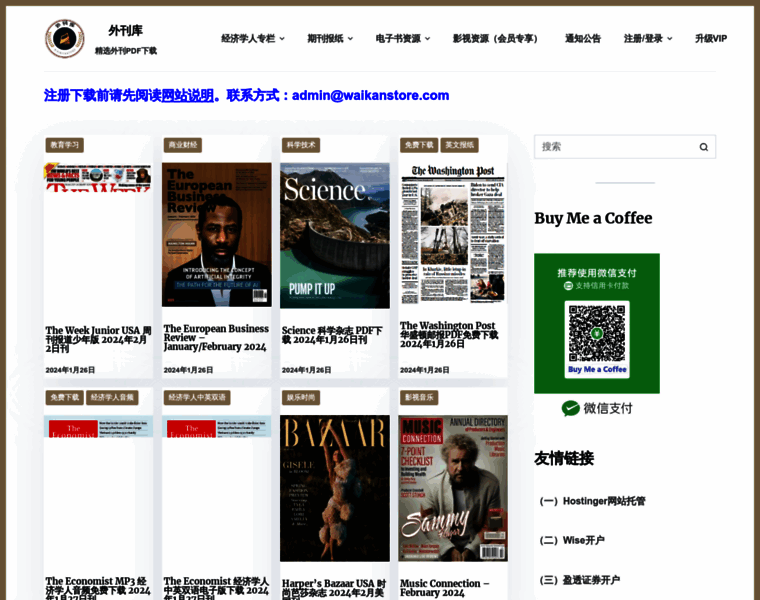760x600 pixels.
Task: Select the 经济学人中英双语 category tag
Action: click(x=197, y=397)
